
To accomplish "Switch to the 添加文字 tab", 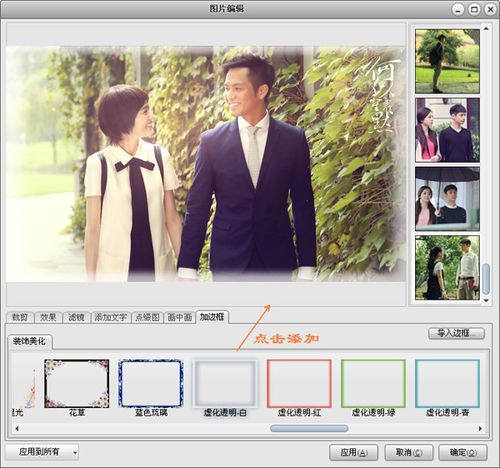I will tap(111, 317).
